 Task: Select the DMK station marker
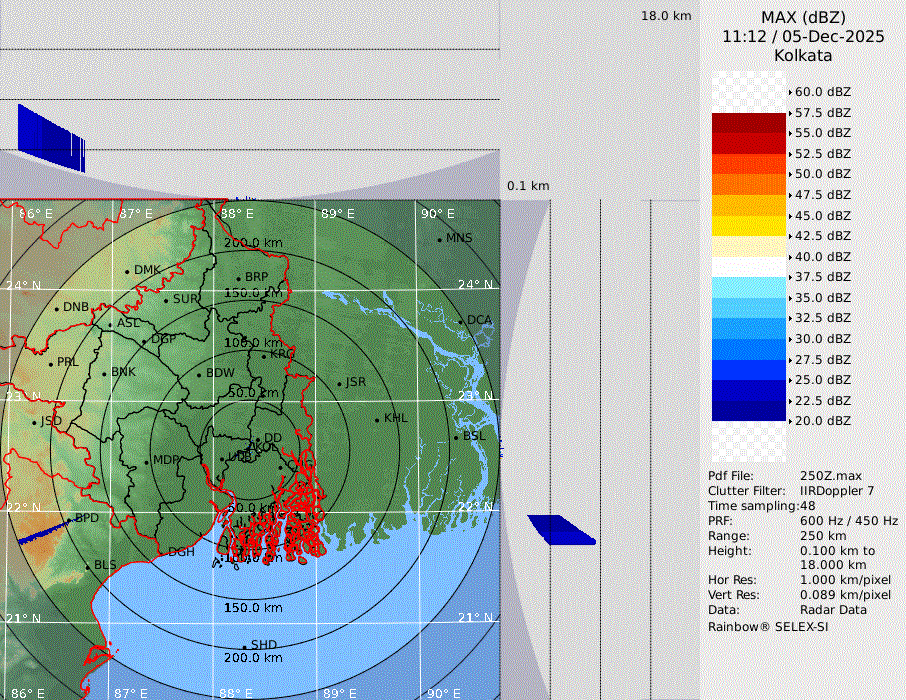pyautogui.click(x=127, y=271)
